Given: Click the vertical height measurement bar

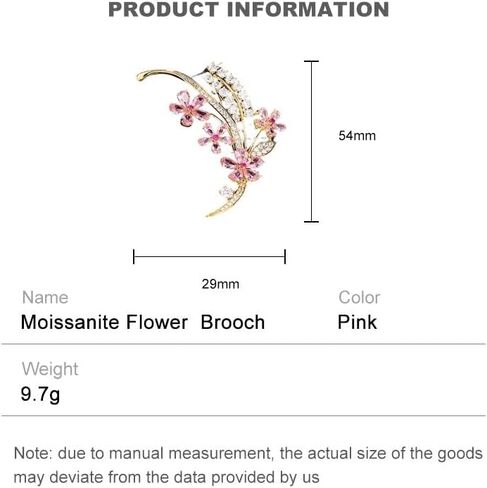Looking at the screenshot, I should (x=311, y=141).
